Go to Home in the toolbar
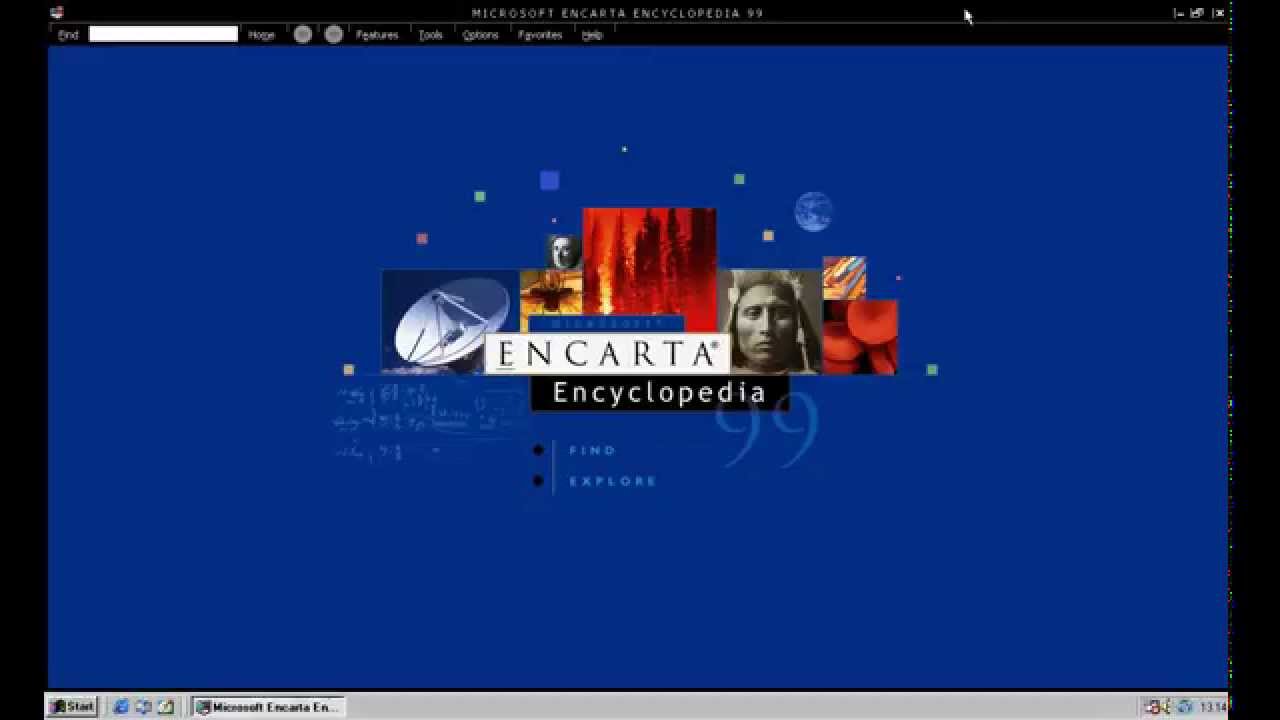 [x=261, y=35]
